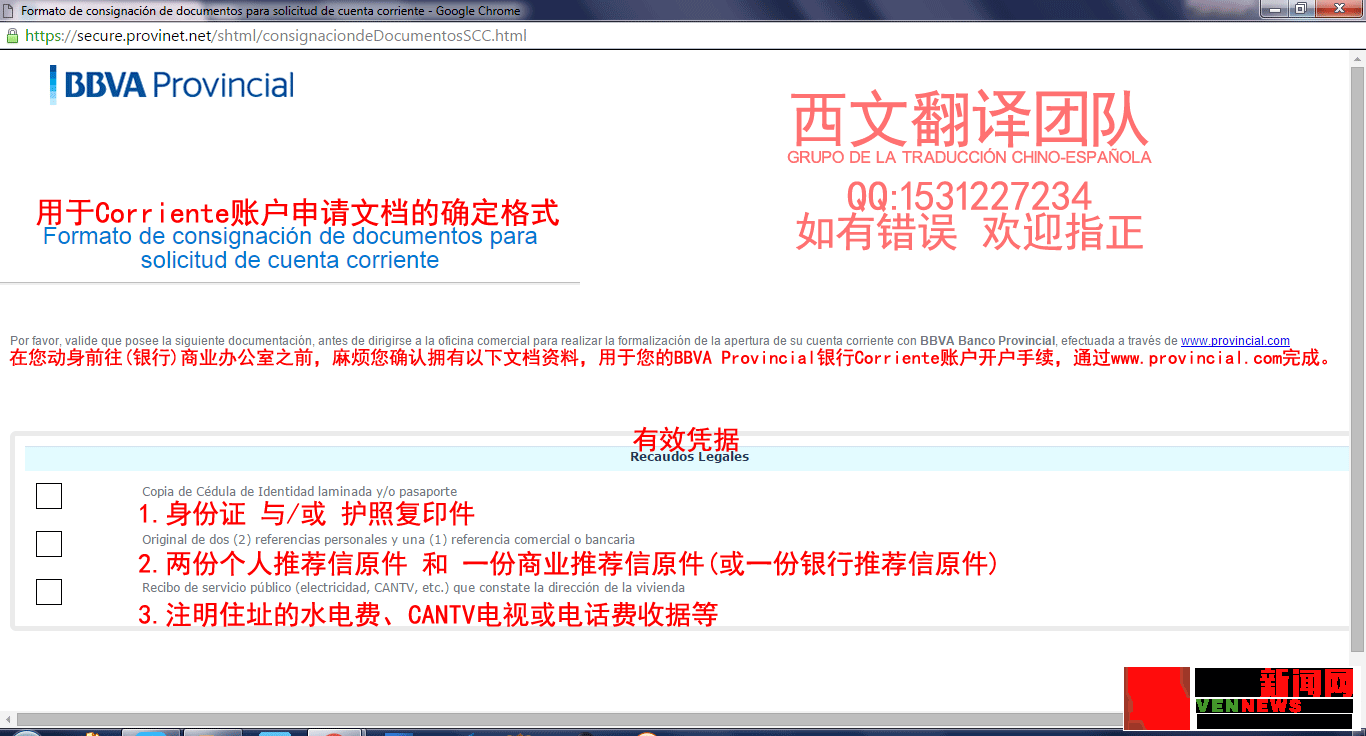Close the Chrome window

pyautogui.click(x=1337, y=9)
